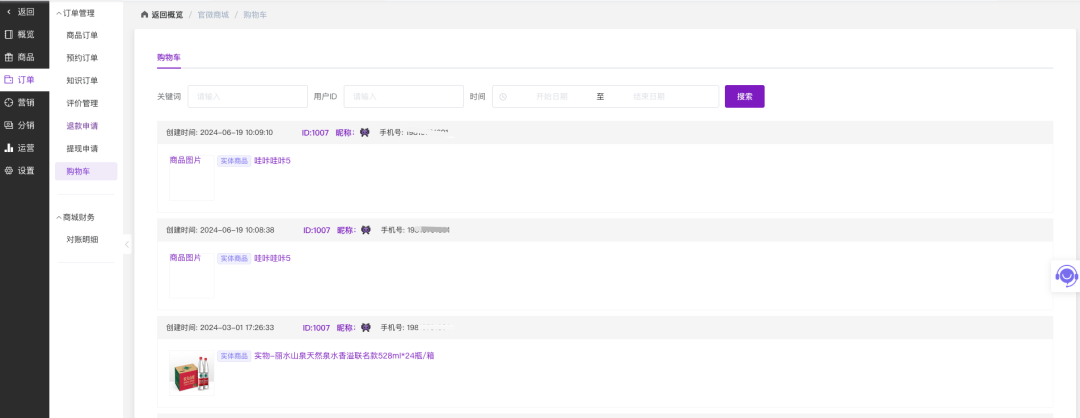Screen dimensions: 1080x418
Task: Select 购物车 in the submenu
Action: (x=86, y=171)
